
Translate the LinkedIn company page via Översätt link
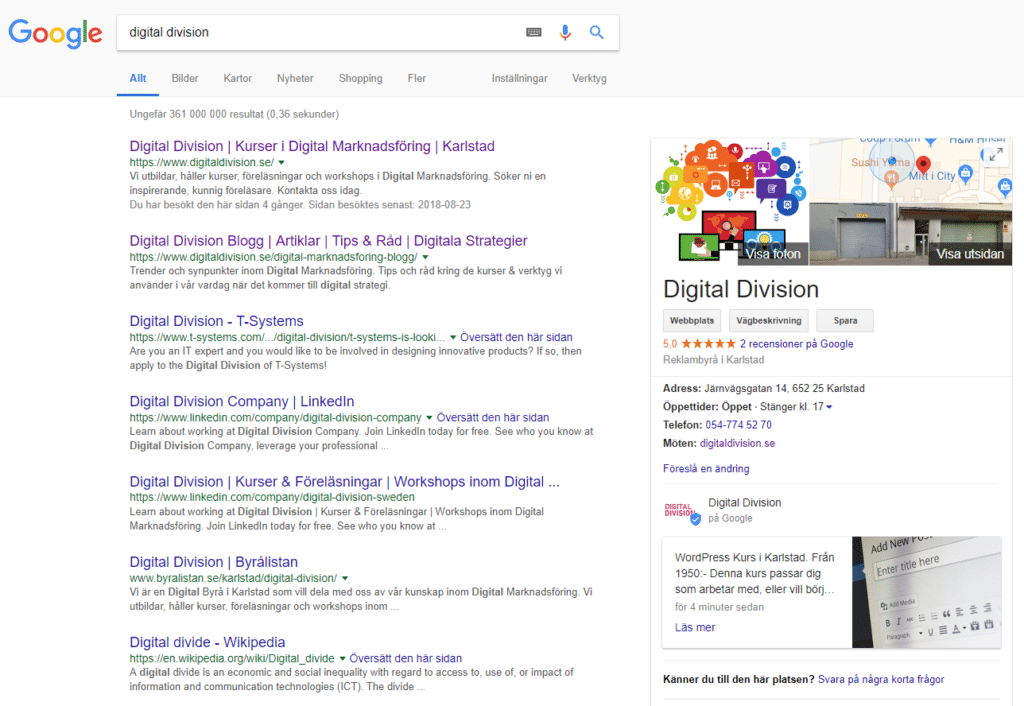pyautogui.click(x=492, y=417)
